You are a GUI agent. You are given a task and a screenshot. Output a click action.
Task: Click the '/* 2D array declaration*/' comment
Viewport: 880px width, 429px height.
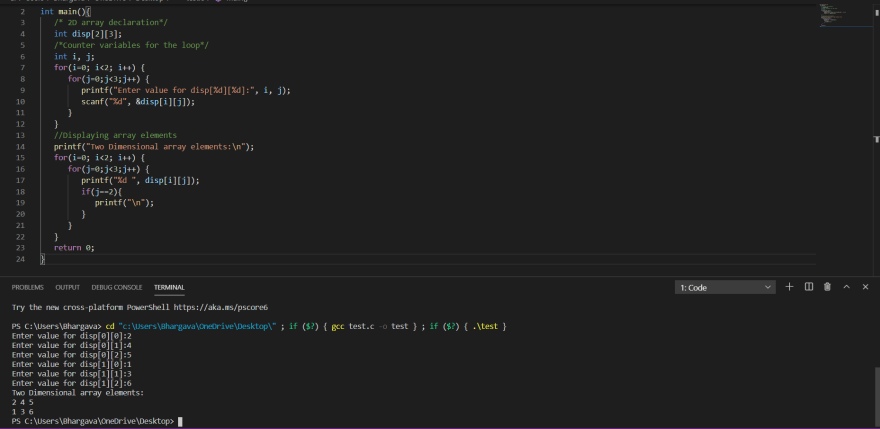click(x=111, y=22)
